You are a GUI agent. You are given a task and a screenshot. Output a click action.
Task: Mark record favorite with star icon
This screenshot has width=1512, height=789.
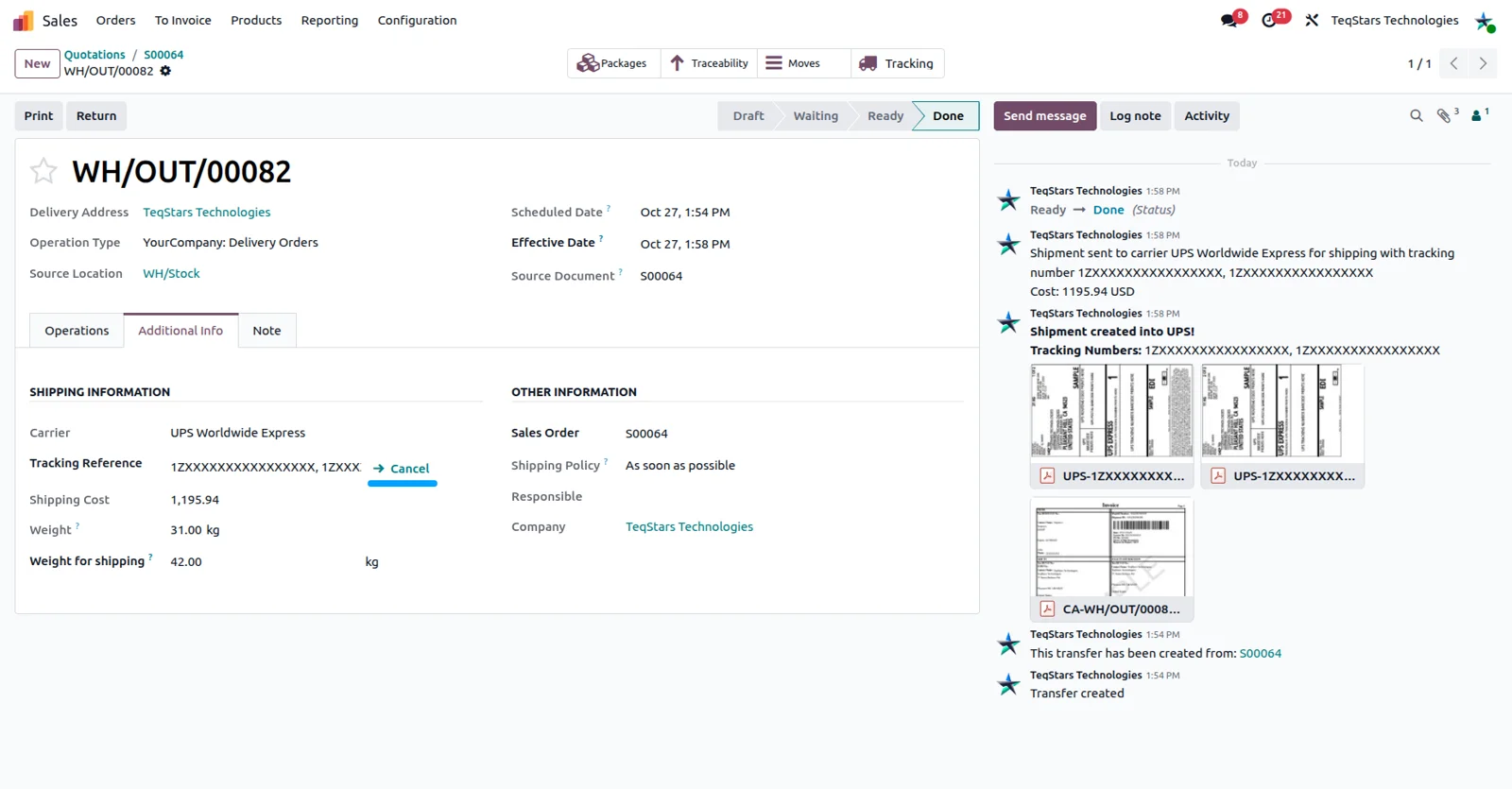click(x=43, y=171)
